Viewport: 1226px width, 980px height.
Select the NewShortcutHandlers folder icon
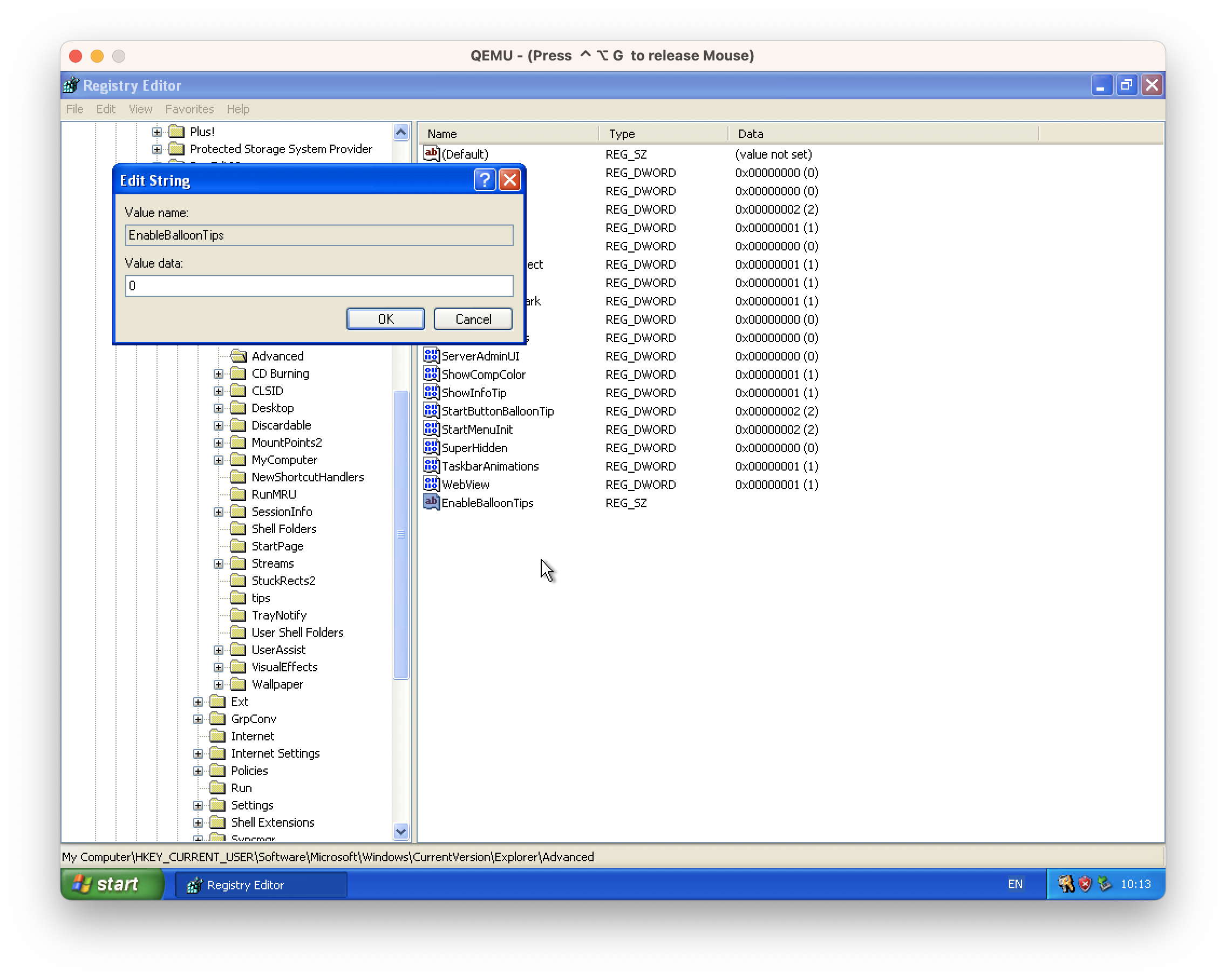239,477
